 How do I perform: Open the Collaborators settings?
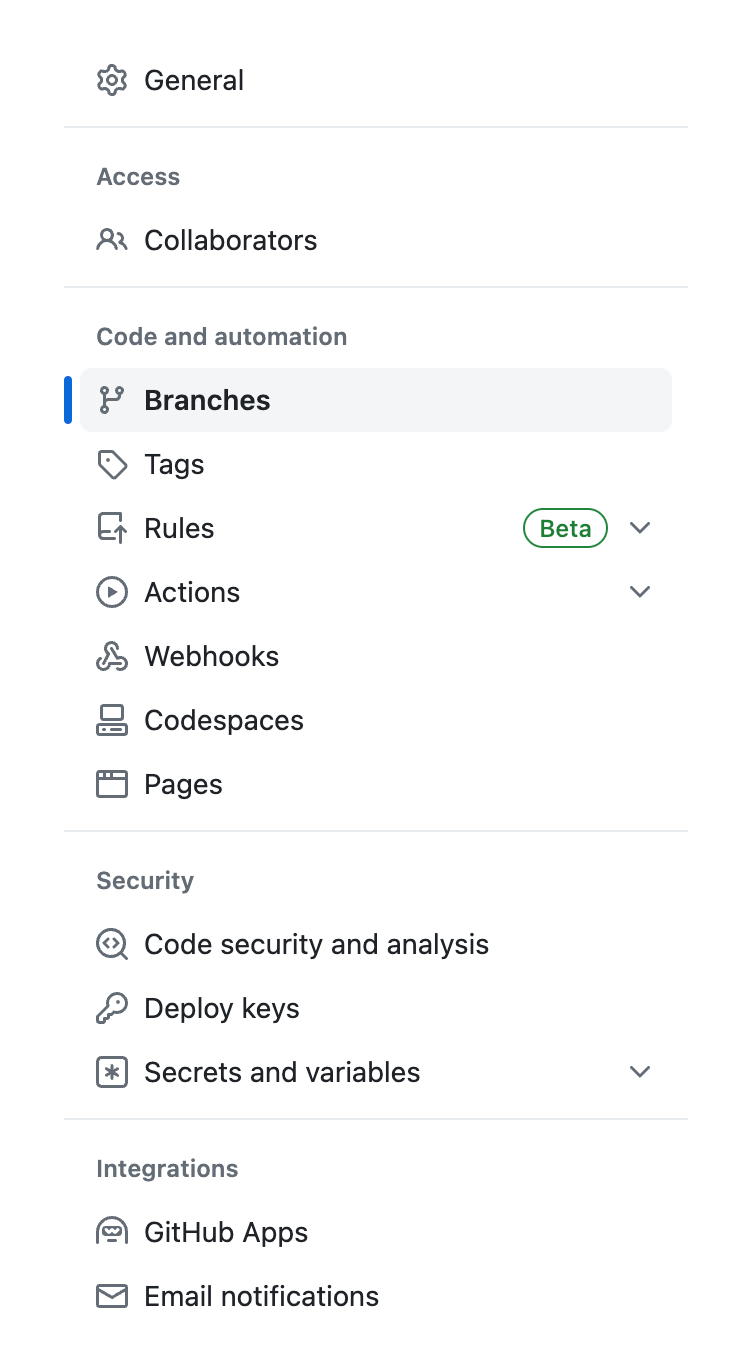click(x=230, y=239)
